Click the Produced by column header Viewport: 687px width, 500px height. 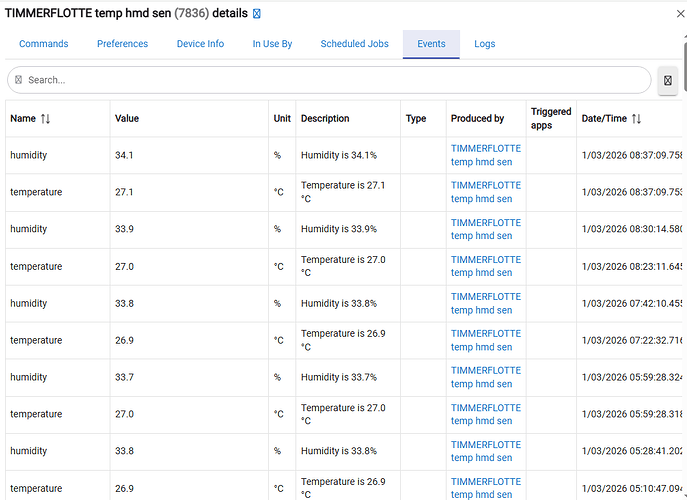[x=477, y=119]
